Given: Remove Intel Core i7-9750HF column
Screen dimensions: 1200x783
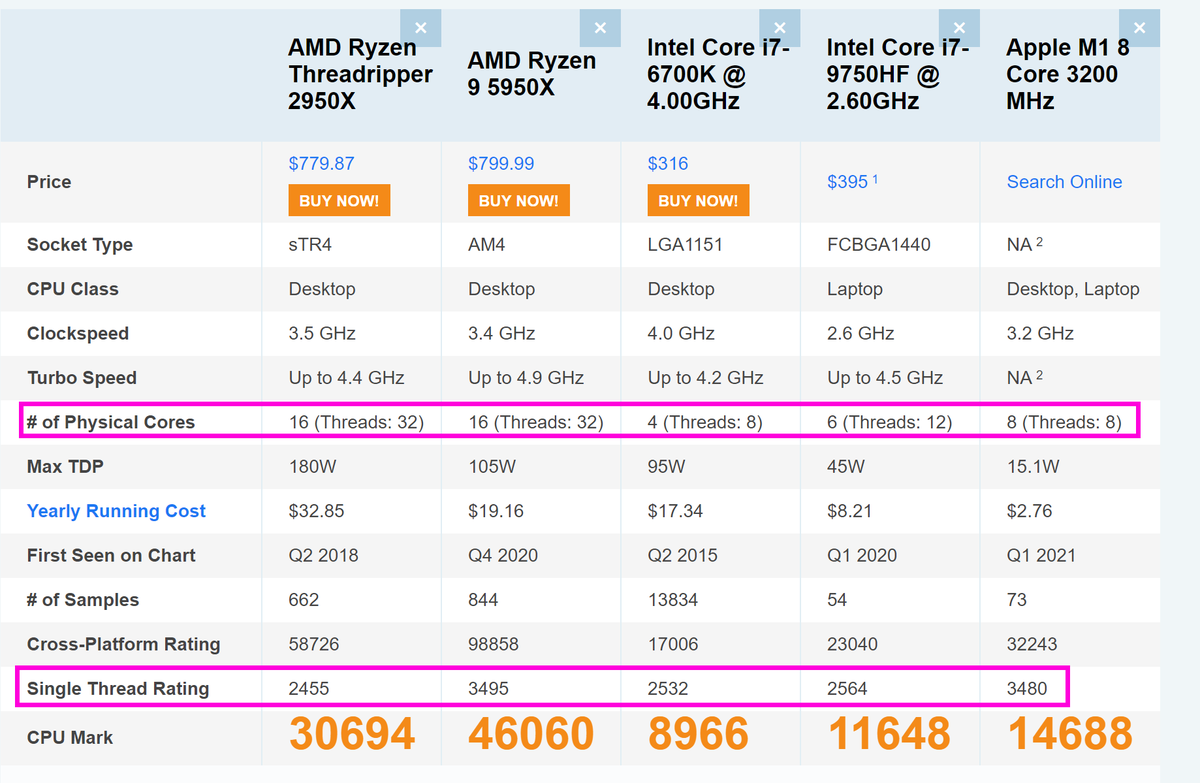Looking at the screenshot, I should (x=959, y=28).
